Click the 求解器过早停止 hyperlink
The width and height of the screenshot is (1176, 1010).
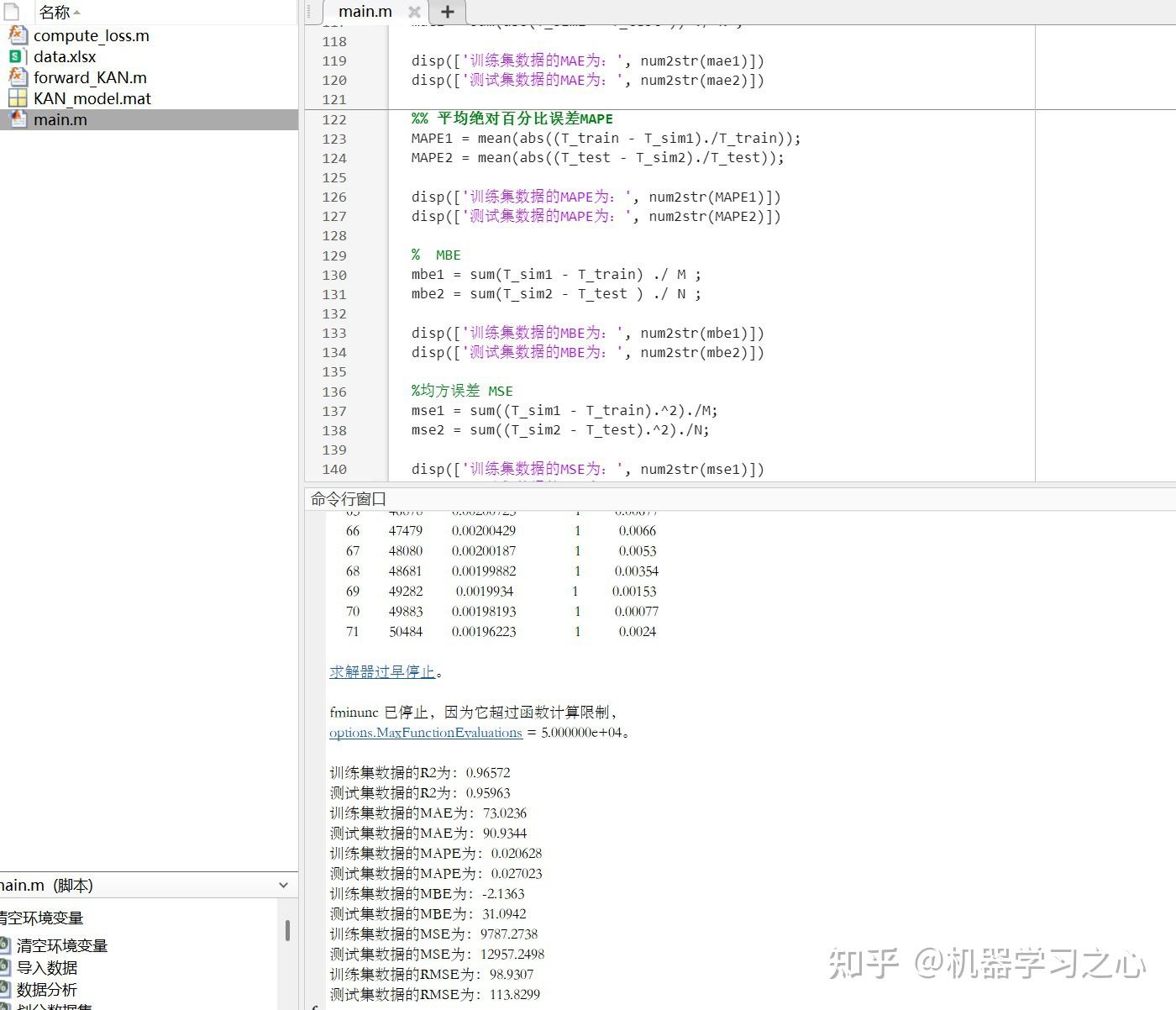(x=382, y=671)
